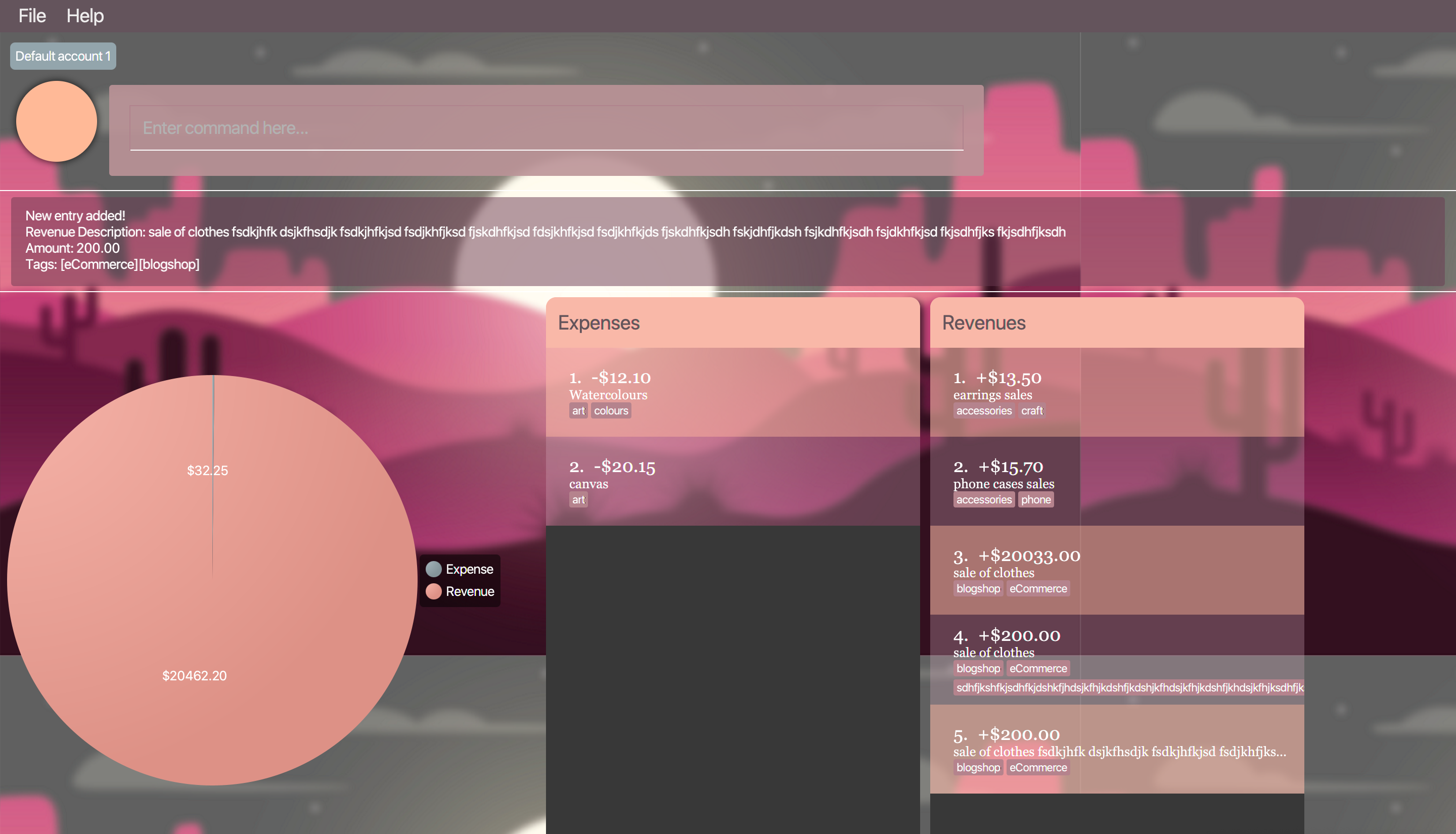This screenshot has width=1456, height=834.
Task: Open the Help menu
Action: pos(85,16)
